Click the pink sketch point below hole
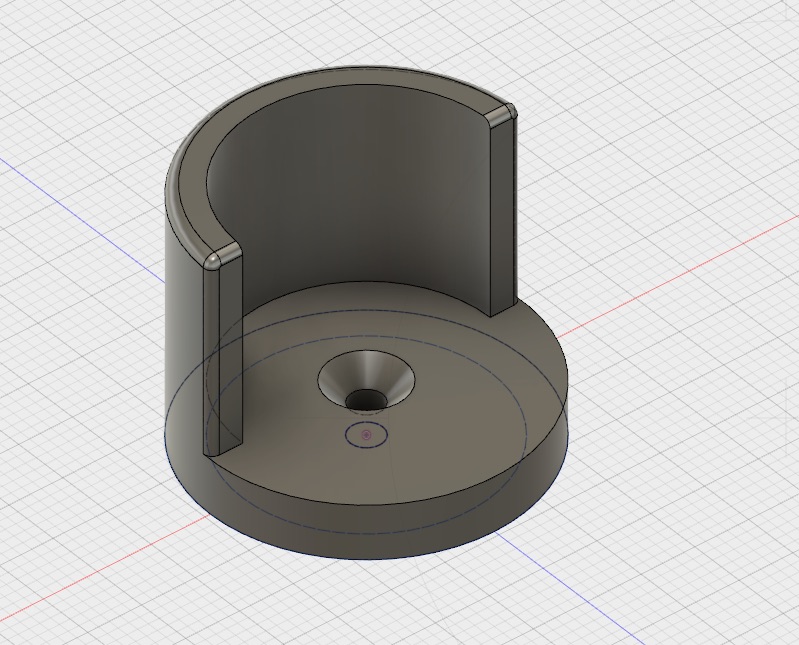 [x=368, y=435]
